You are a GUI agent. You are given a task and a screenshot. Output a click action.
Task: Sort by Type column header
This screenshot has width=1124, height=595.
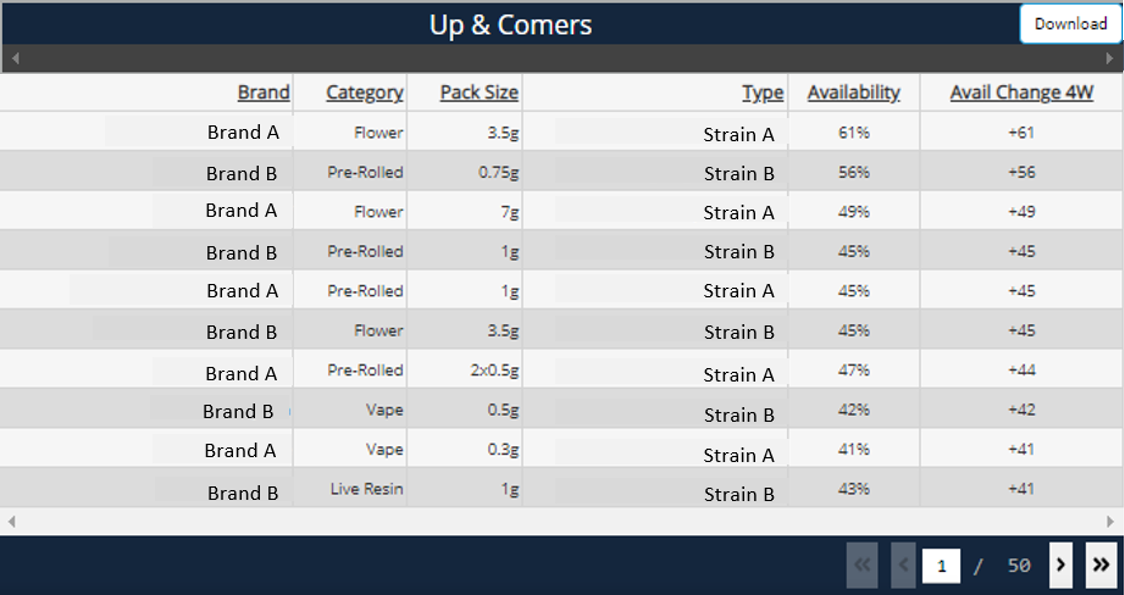tap(762, 93)
